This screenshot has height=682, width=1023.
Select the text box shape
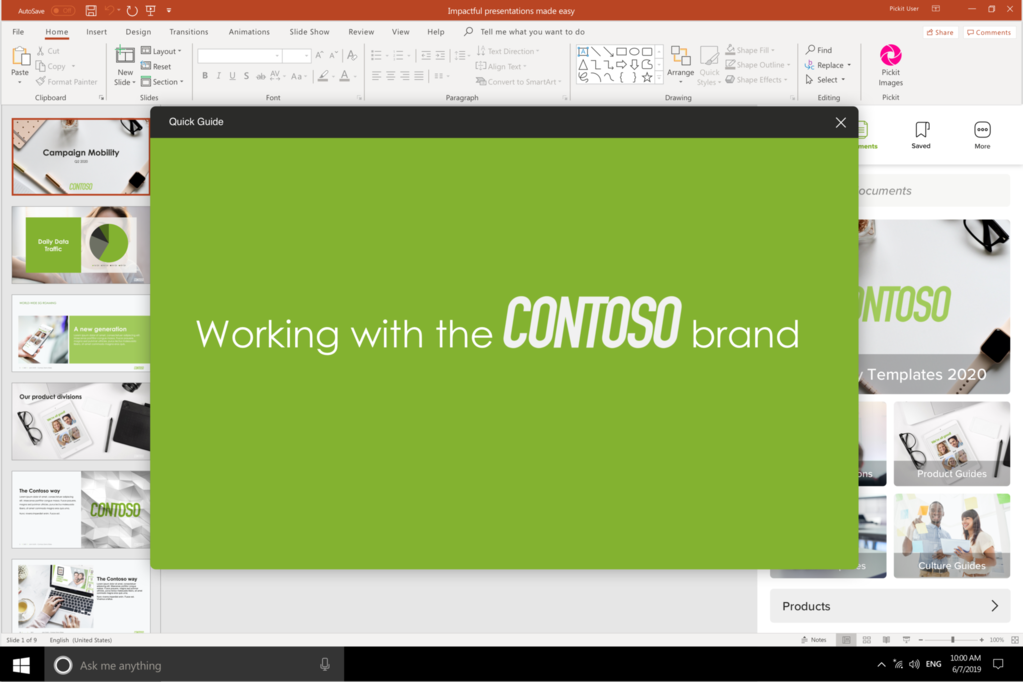coord(583,51)
